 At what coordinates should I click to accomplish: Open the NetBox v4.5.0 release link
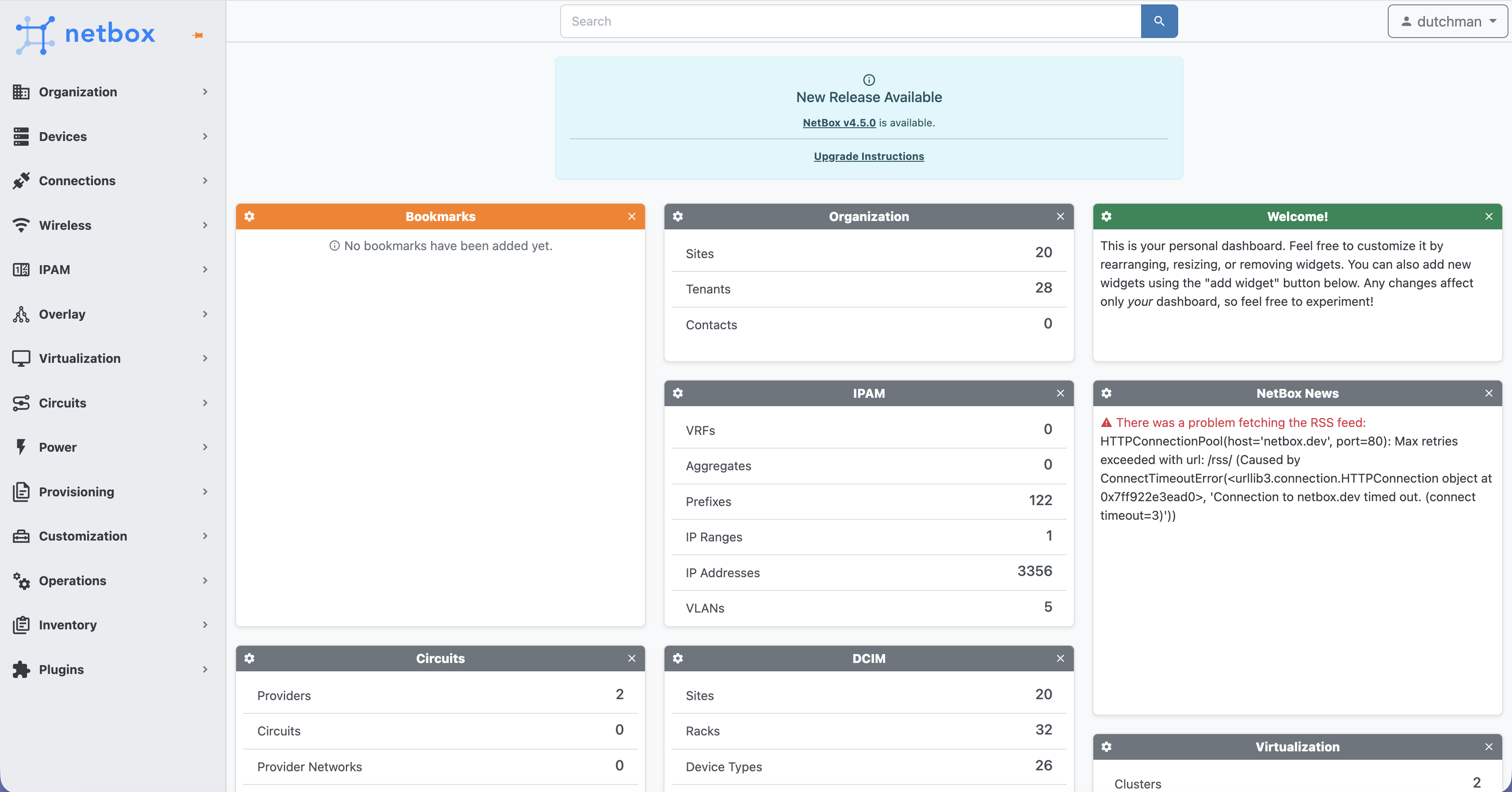(x=839, y=122)
